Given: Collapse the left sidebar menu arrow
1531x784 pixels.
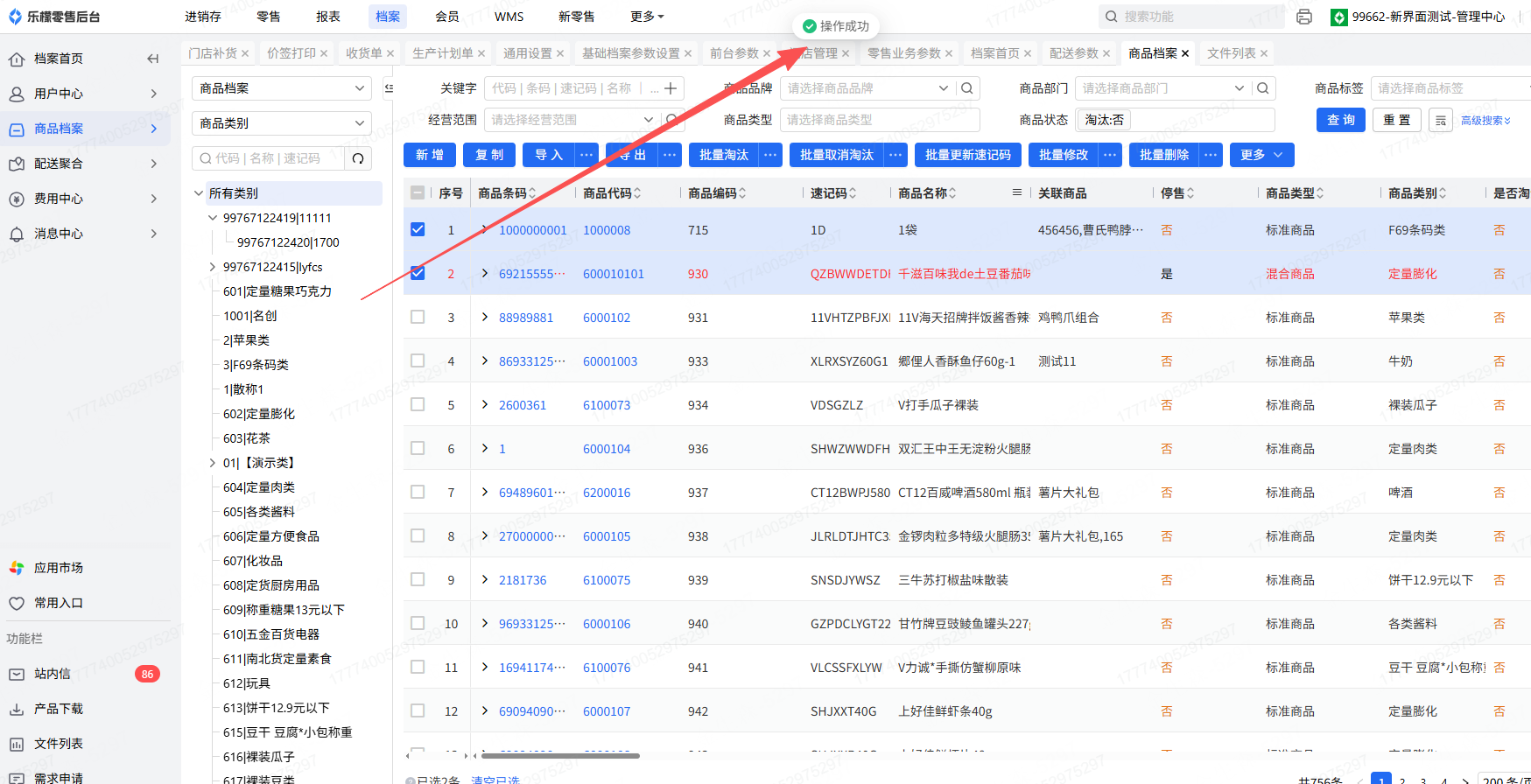Looking at the screenshot, I should (x=153, y=59).
